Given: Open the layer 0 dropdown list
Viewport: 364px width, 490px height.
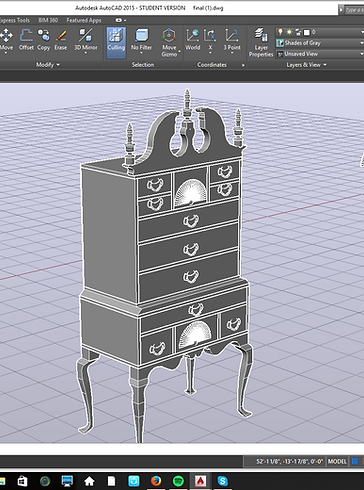Looking at the screenshot, I should (320, 32).
